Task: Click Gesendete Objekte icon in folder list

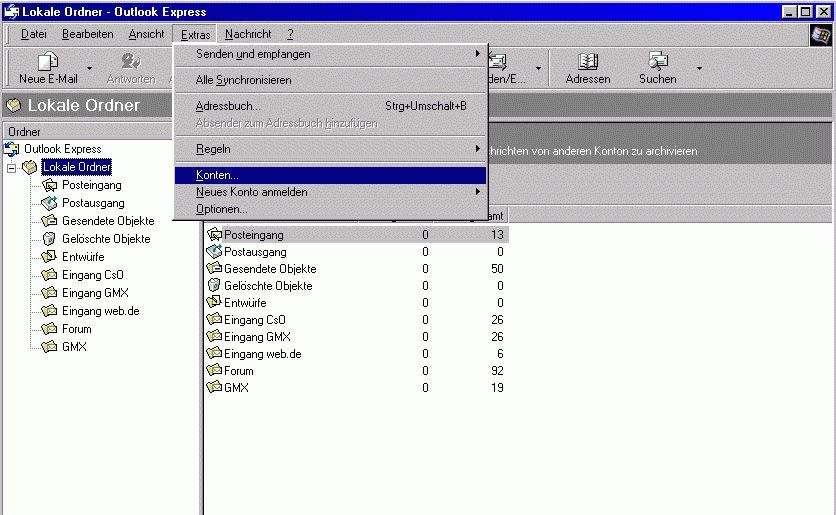Action: click(x=214, y=268)
